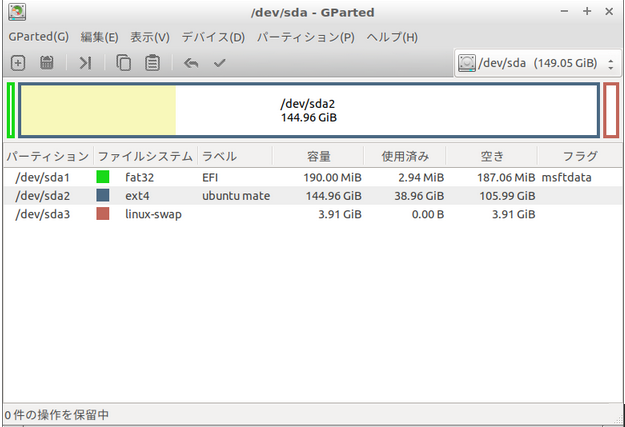
Task: Click the 0 件の操作を保留中 status text
Action: (57, 415)
